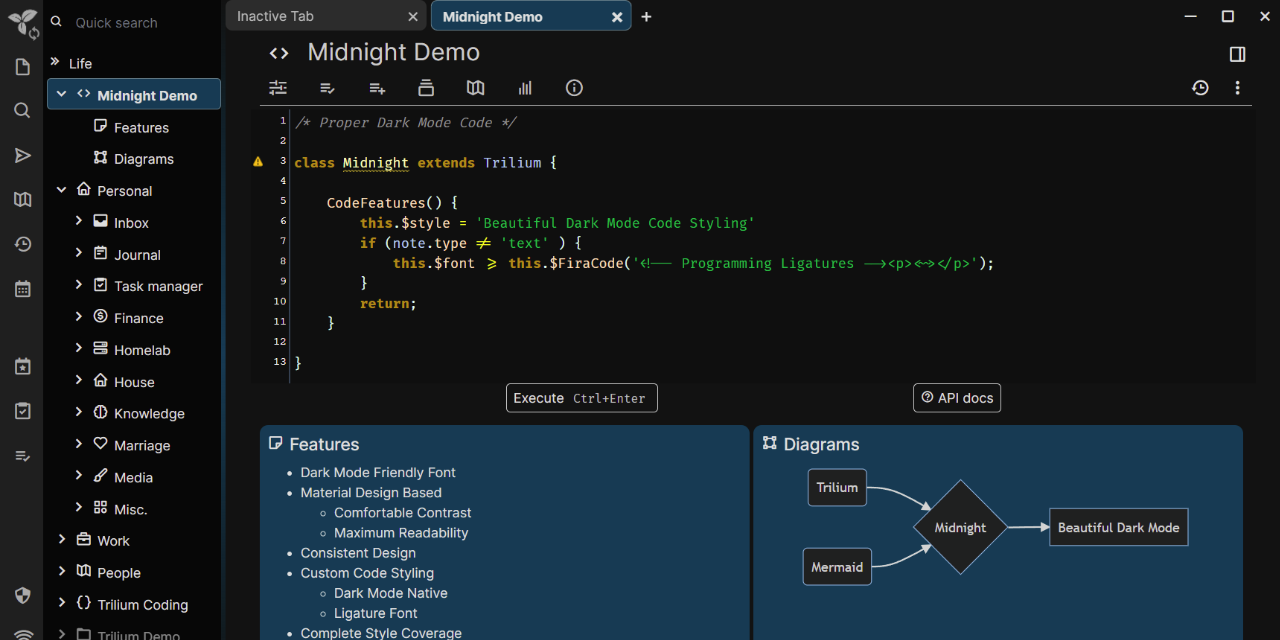Click 'Dark Mode Friendly Font' list item

pyautogui.click(x=378, y=472)
